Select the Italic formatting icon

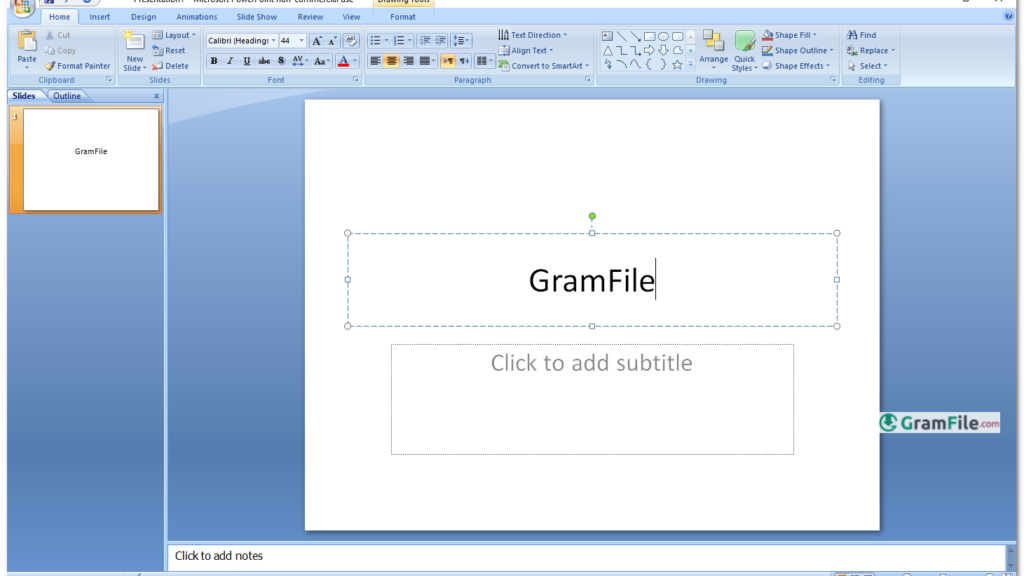tap(230, 60)
